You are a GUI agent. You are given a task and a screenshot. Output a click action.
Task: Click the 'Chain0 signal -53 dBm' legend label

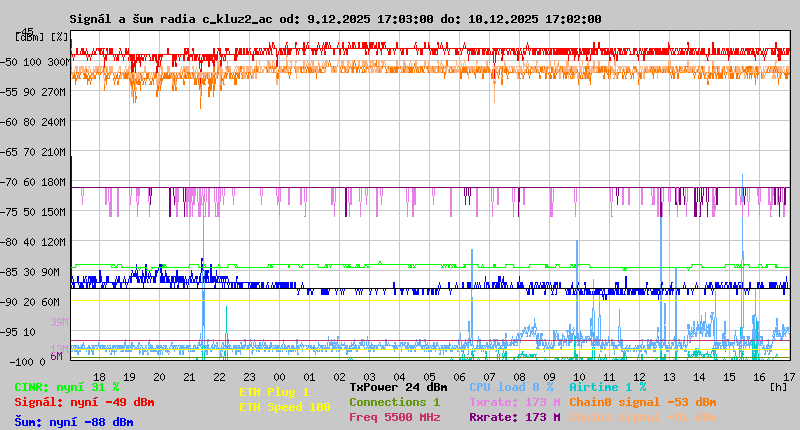coord(643,402)
